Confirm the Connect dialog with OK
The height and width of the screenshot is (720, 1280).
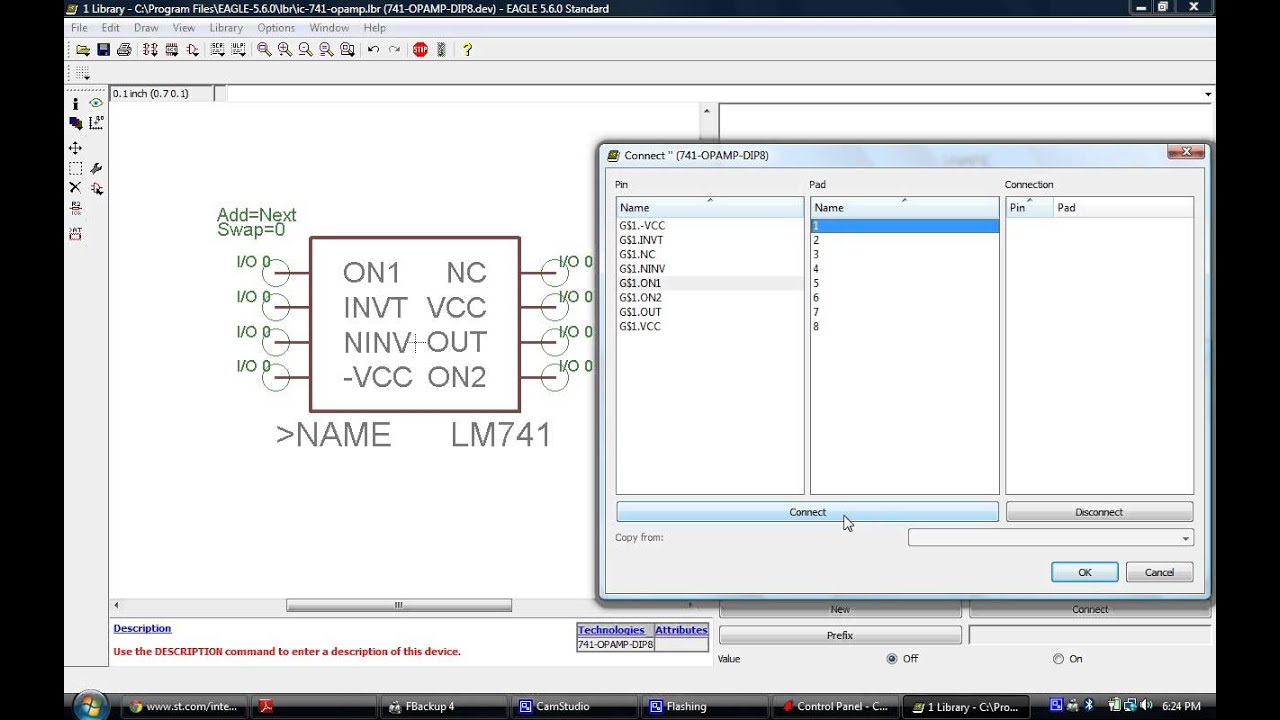pyautogui.click(x=1085, y=572)
